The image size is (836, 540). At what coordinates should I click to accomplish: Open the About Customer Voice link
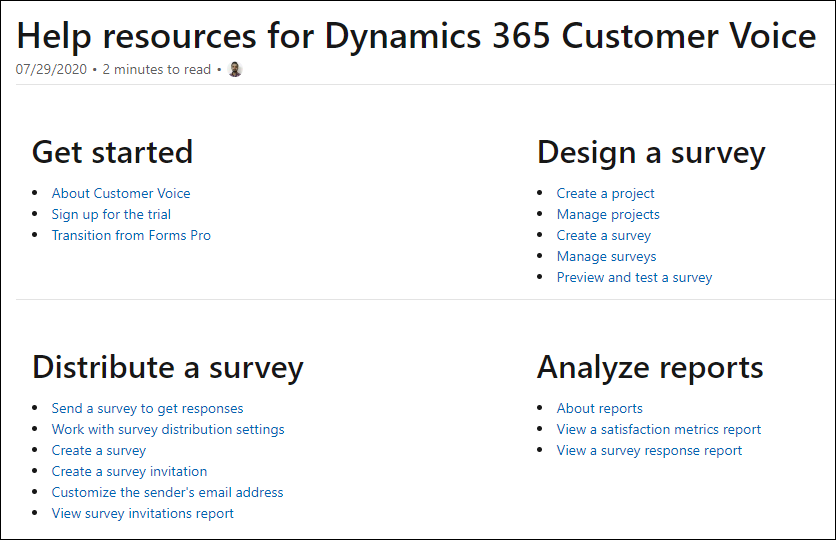(121, 194)
